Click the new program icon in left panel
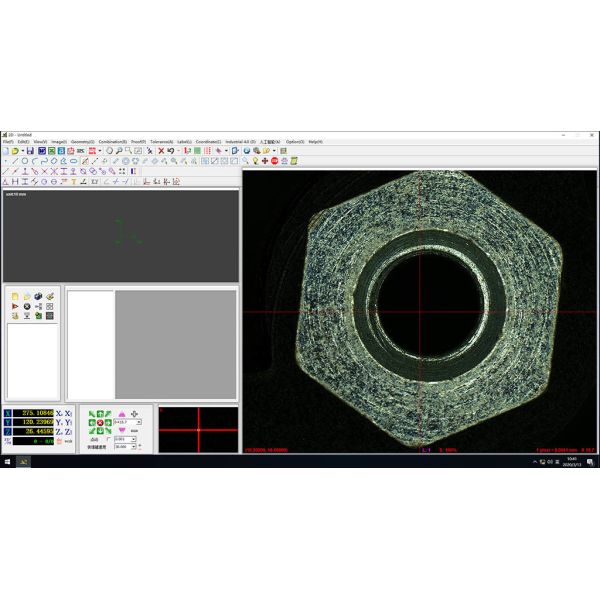Screen dimensions: 600x600 click(15, 296)
